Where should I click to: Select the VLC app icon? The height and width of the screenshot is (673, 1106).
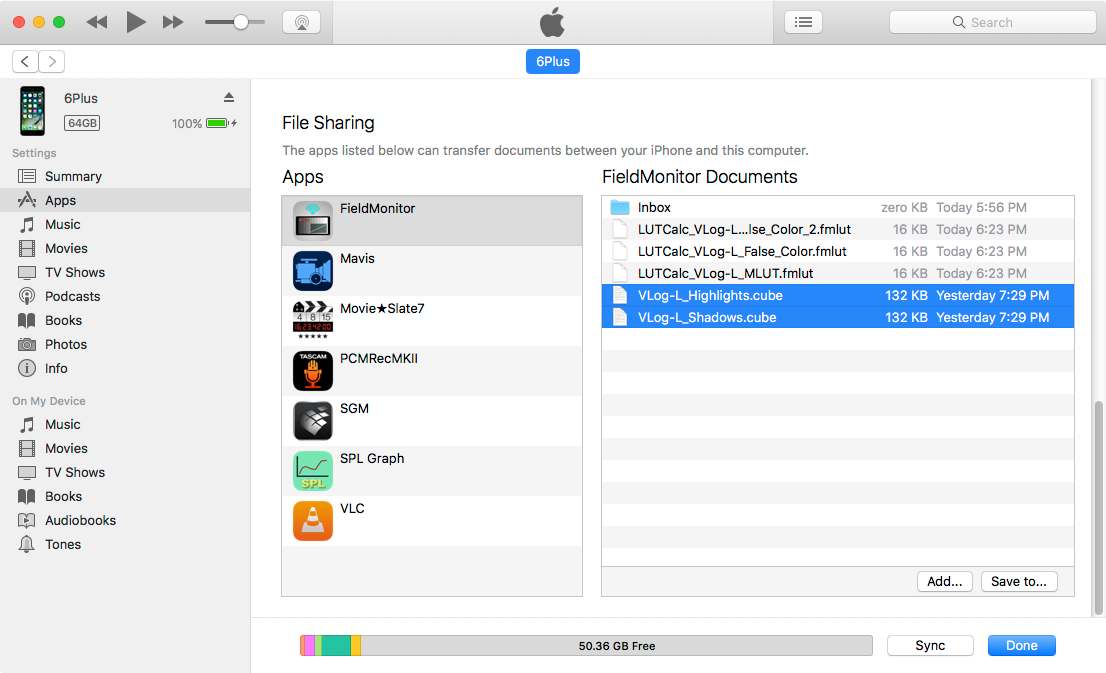pyautogui.click(x=312, y=521)
